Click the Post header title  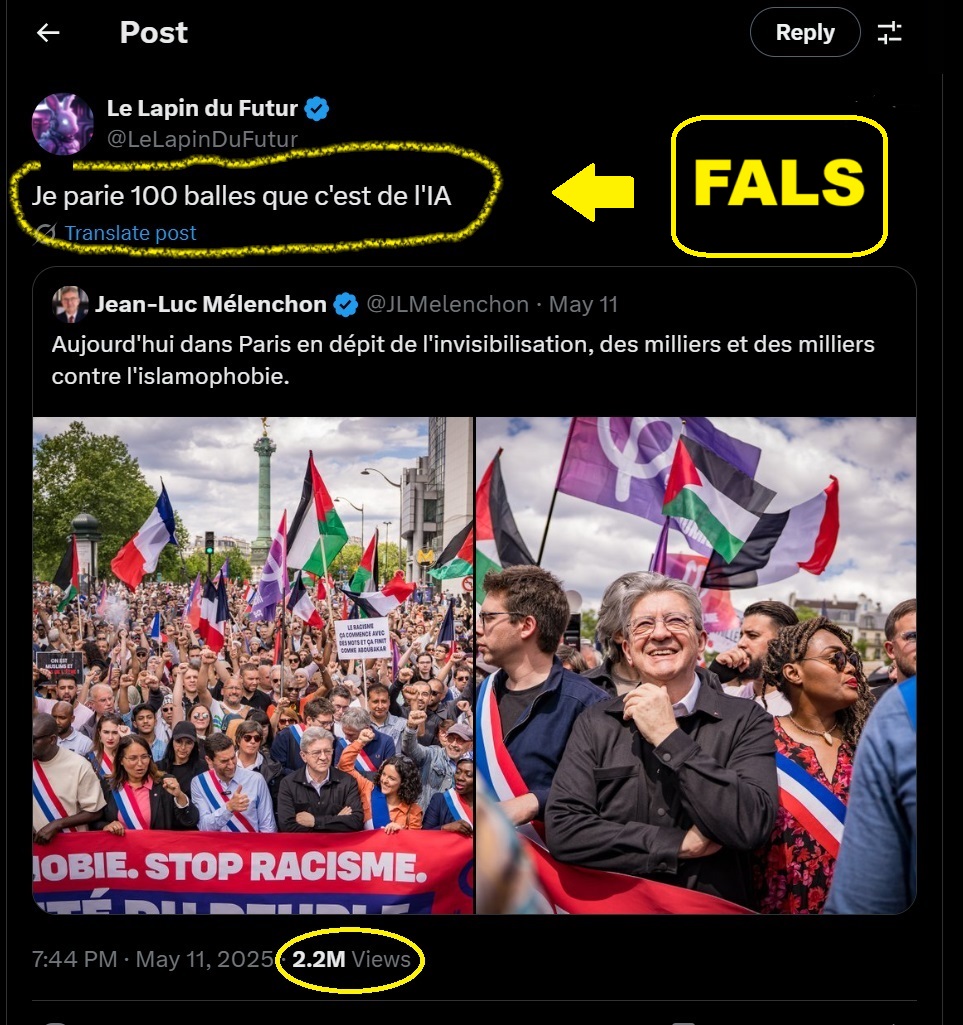(x=154, y=32)
